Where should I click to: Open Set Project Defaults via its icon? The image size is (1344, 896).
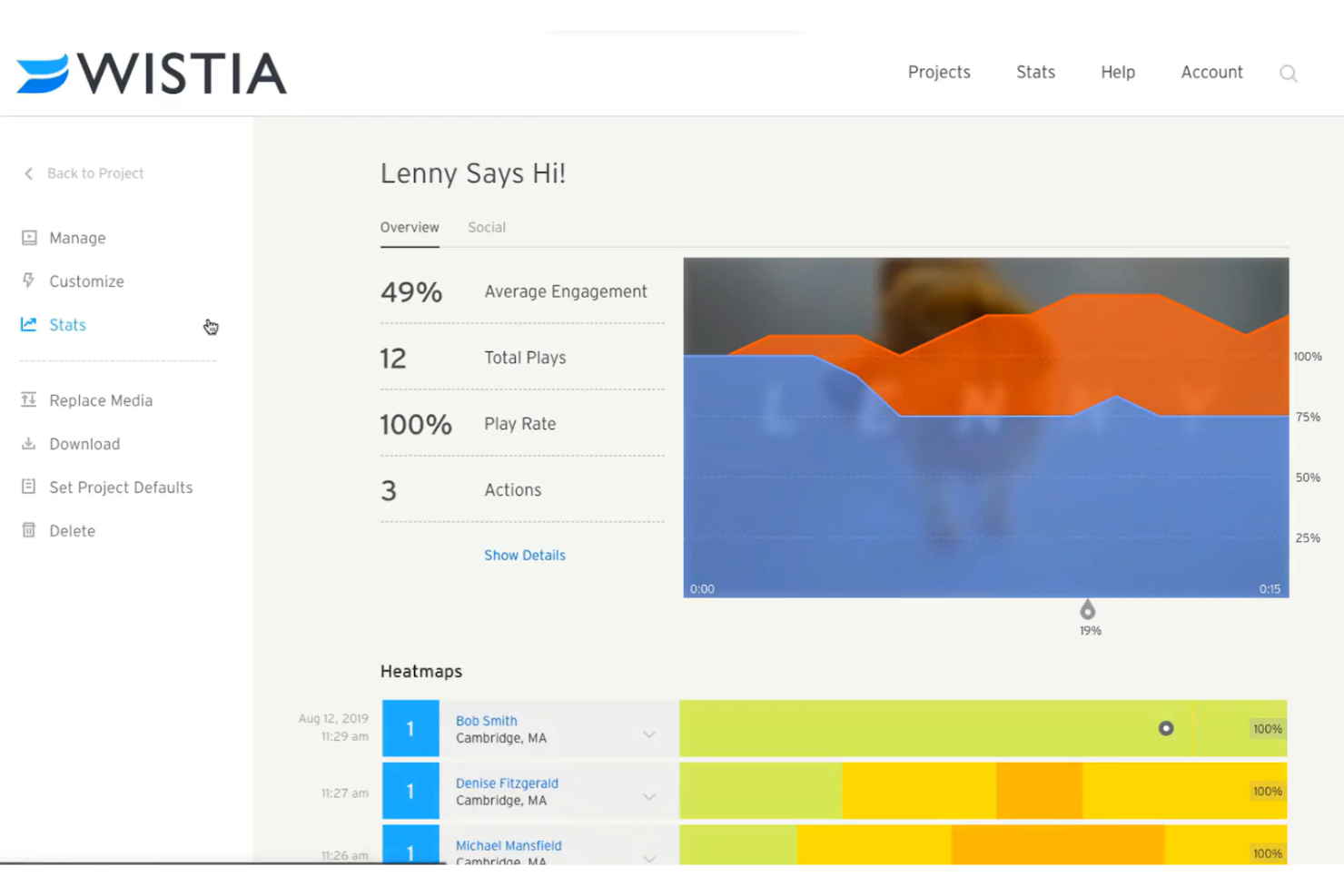tap(28, 487)
